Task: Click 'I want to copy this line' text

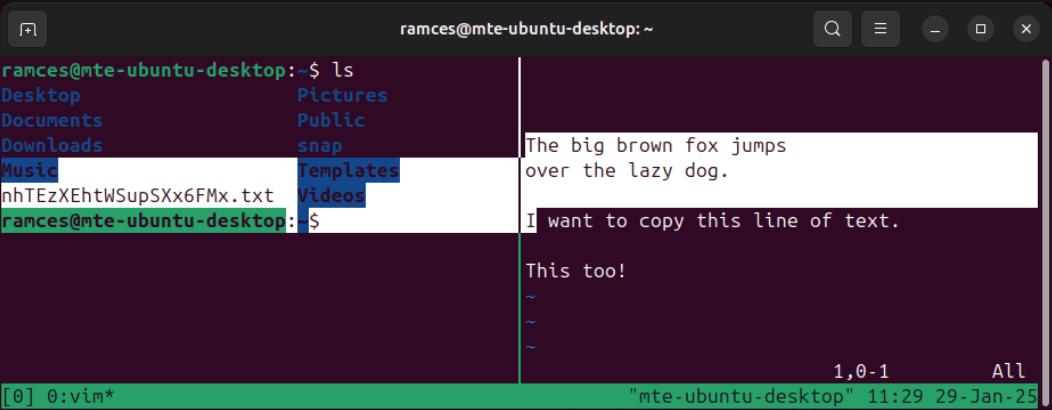Action: click(x=712, y=221)
